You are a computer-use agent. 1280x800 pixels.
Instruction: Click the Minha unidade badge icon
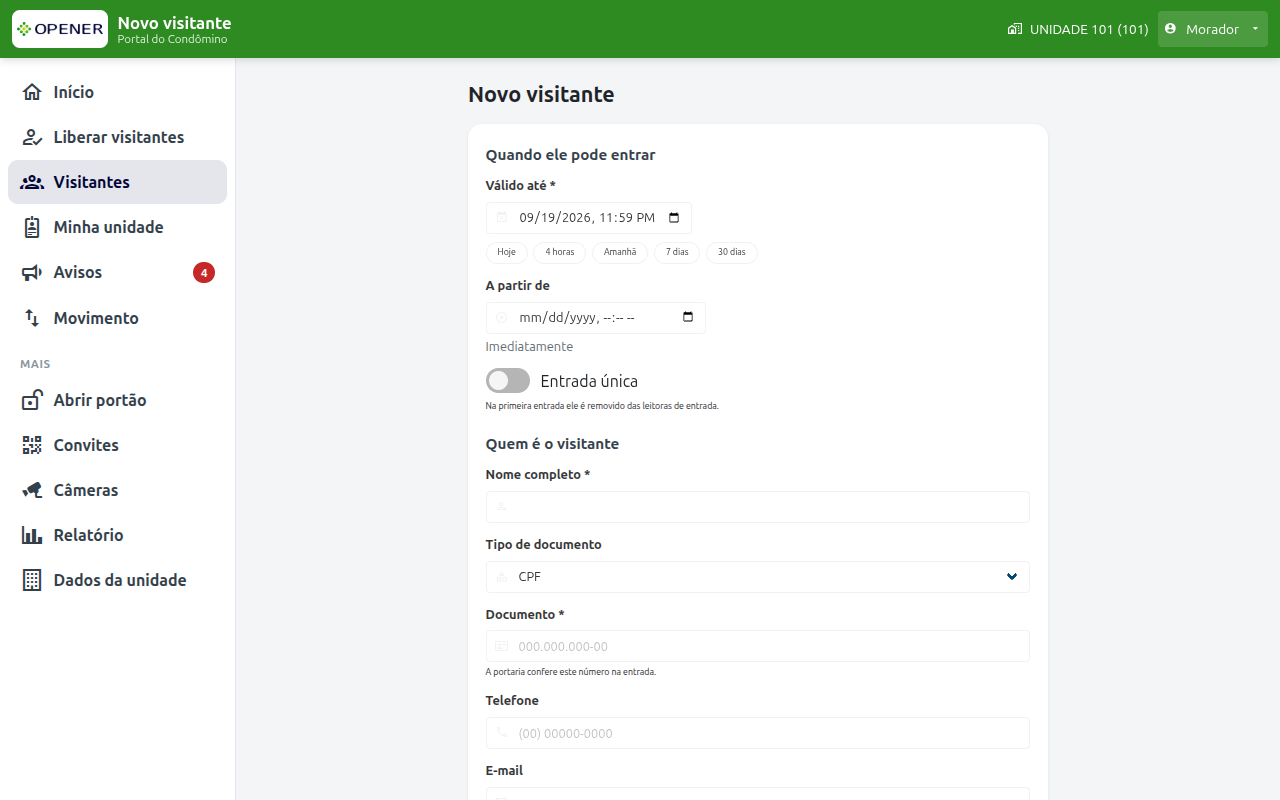(x=32, y=227)
